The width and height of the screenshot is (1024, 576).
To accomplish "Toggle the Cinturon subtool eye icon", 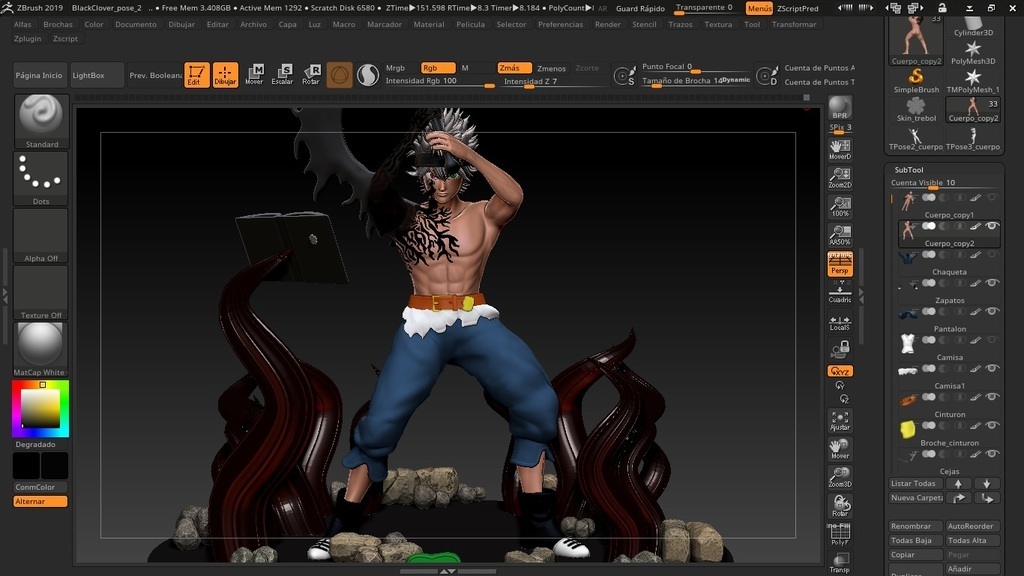I will 992,397.
